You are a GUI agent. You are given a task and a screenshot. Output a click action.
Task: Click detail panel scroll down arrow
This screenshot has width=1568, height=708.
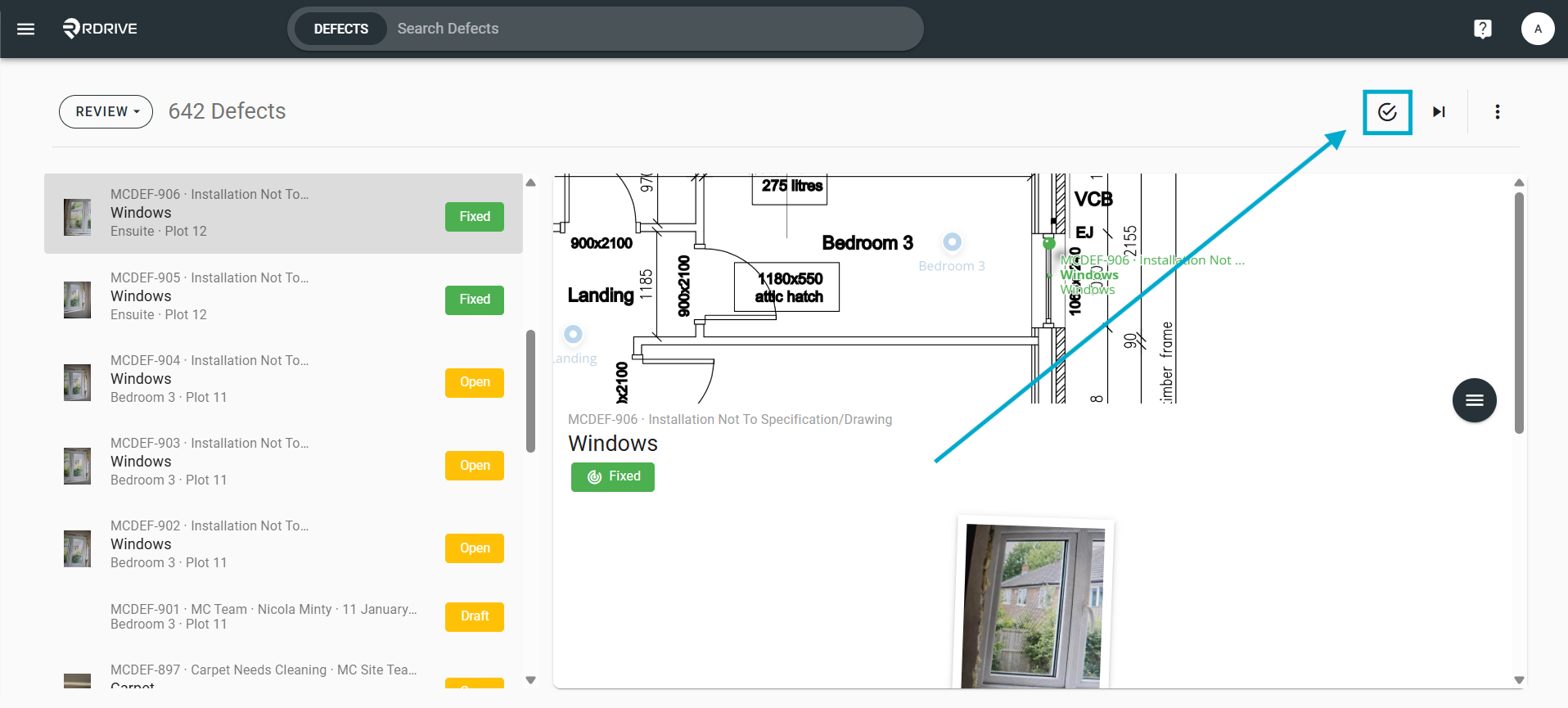(1519, 680)
